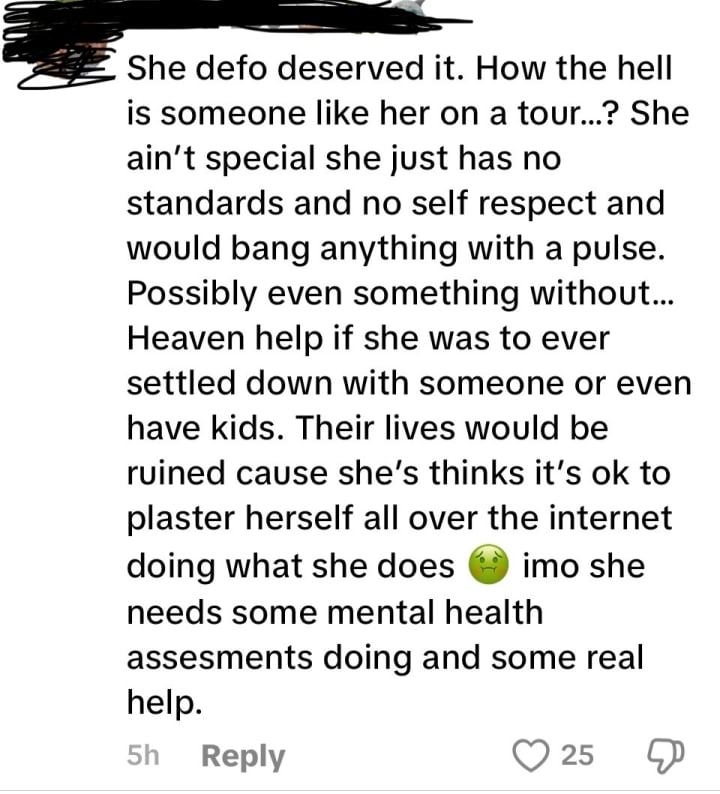Click the line 'plaster herself all over the internet'
The width and height of the screenshot is (720, 794).
tap(399, 519)
